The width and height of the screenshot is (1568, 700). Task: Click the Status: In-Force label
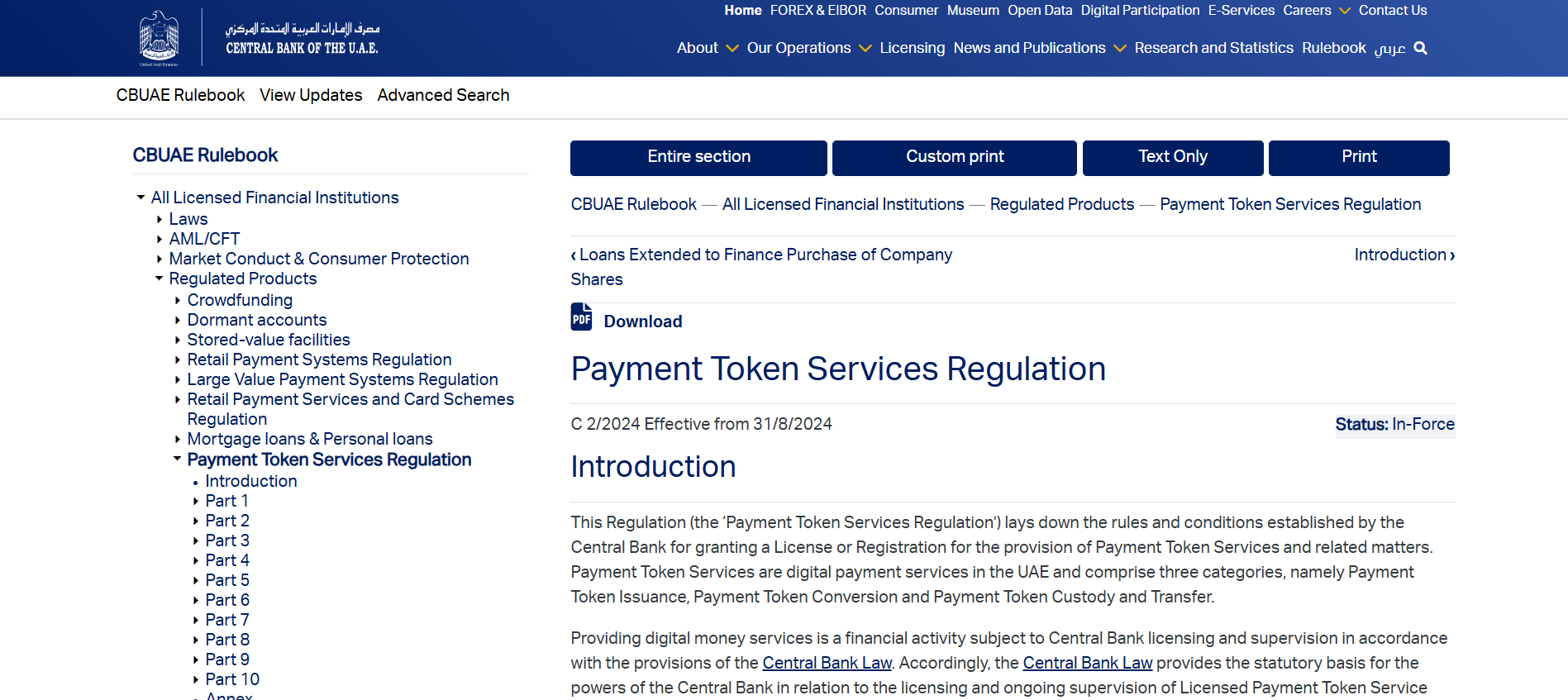pyautogui.click(x=1395, y=425)
